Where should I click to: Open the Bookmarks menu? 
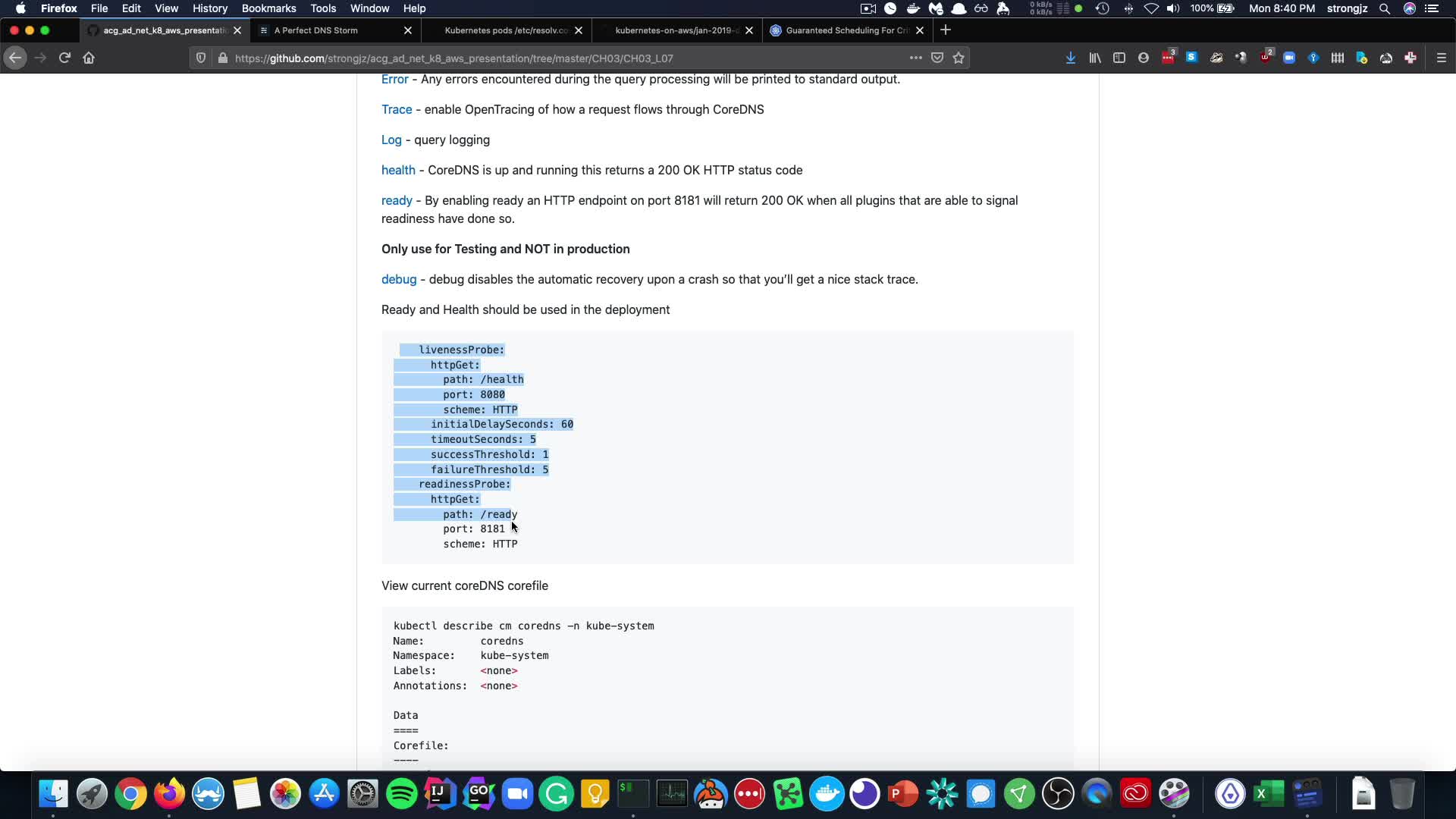pyautogui.click(x=268, y=8)
